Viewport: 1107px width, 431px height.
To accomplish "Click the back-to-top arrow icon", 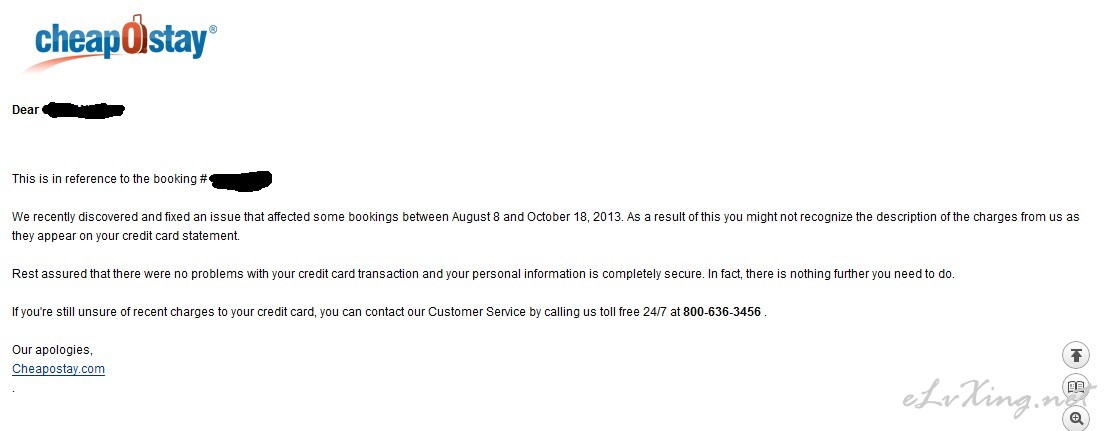I will point(1076,355).
